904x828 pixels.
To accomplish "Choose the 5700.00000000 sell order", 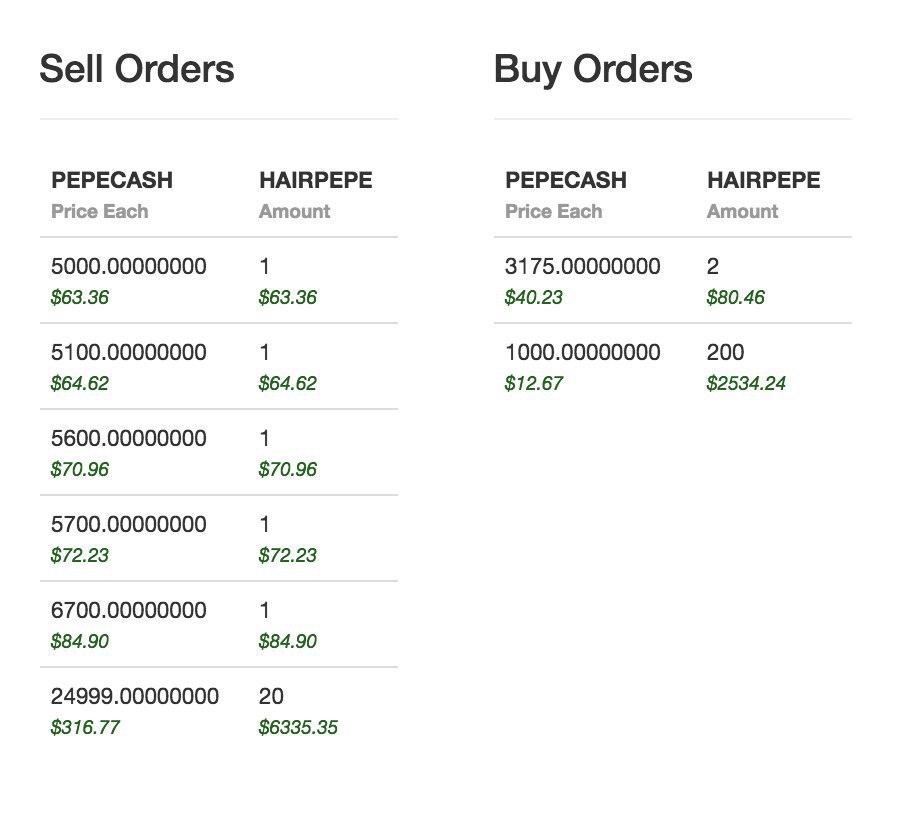I will pyautogui.click(x=219, y=538).
